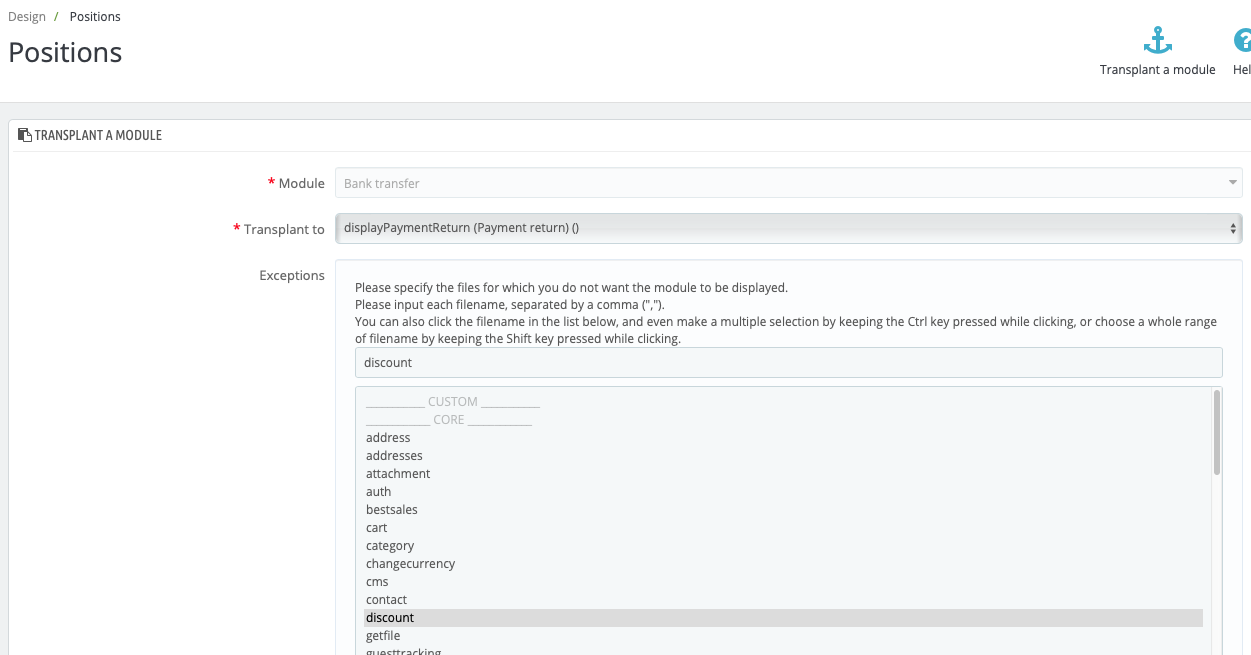Click the filename list scrollbar

pyautogui.click(x=1217, y=432)
